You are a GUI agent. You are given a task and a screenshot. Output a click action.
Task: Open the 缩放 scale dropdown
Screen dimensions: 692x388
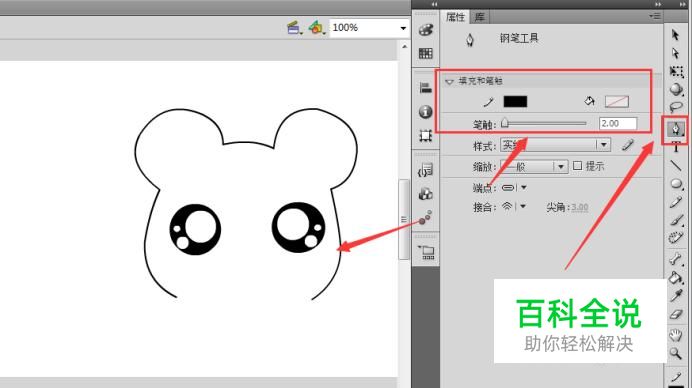click(534, 166)
